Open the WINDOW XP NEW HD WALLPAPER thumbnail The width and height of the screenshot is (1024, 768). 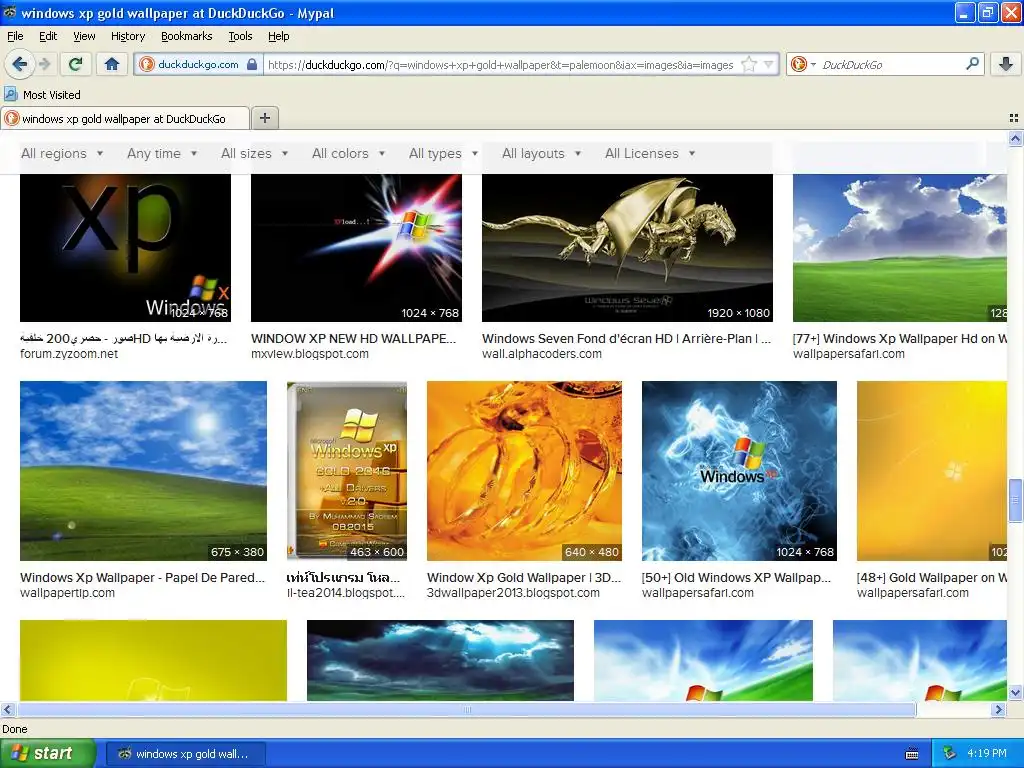[x=356, y=248]
